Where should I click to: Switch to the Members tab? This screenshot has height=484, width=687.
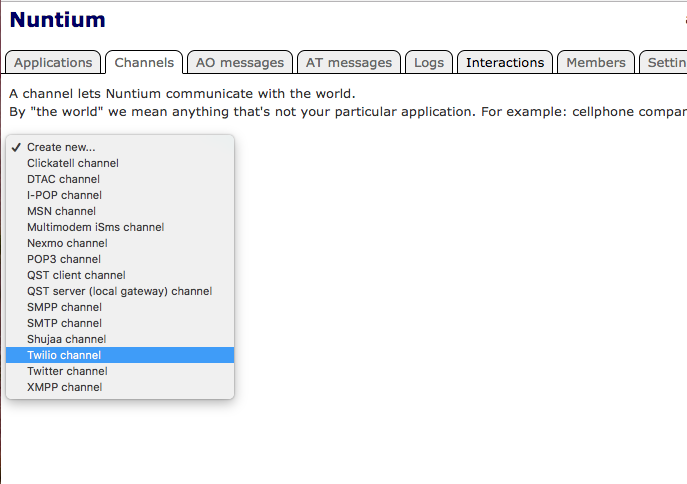(x=596, y=62)
